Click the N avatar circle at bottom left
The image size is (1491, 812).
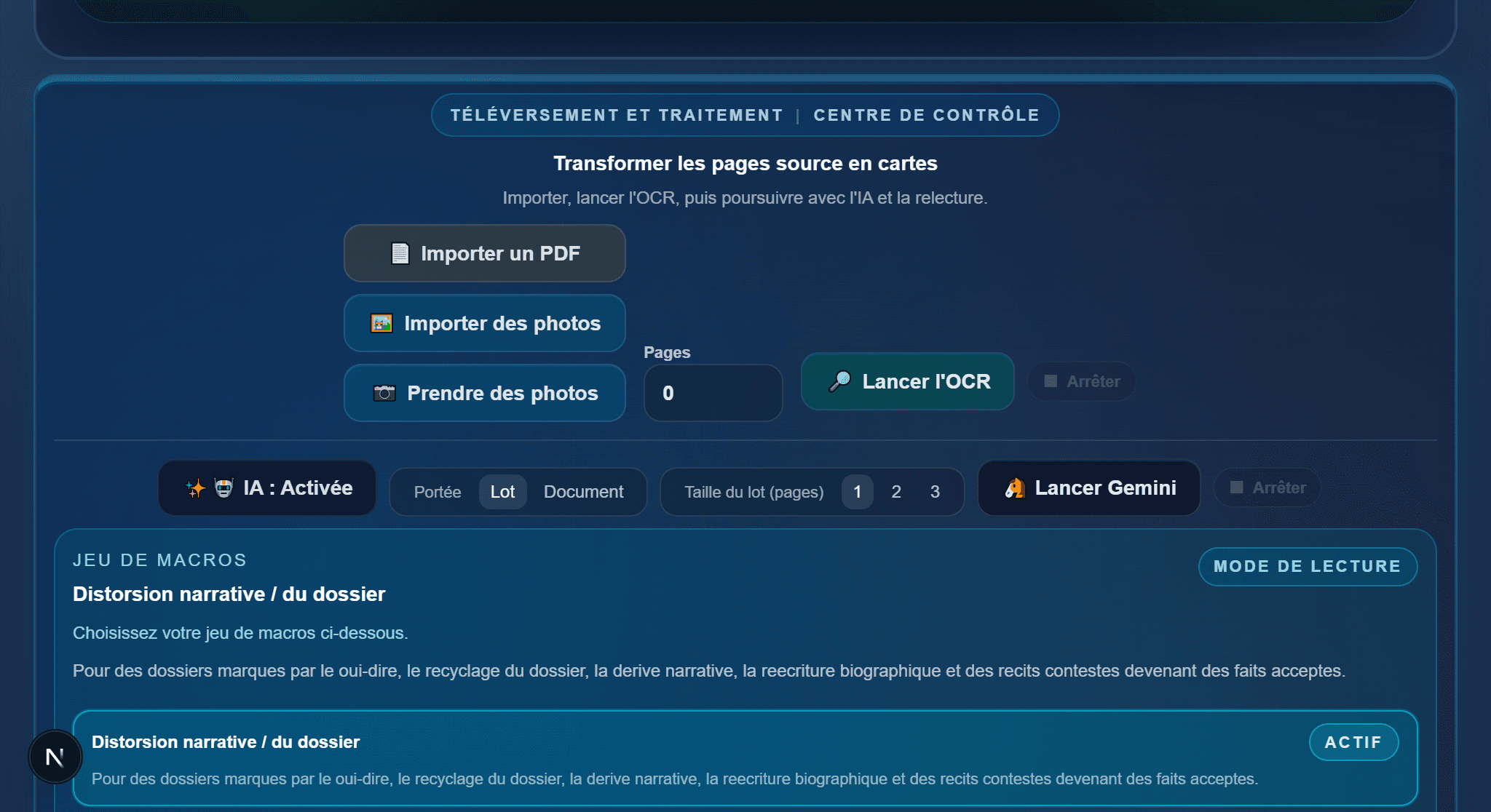pyautogui.click(x=55, y=757)
